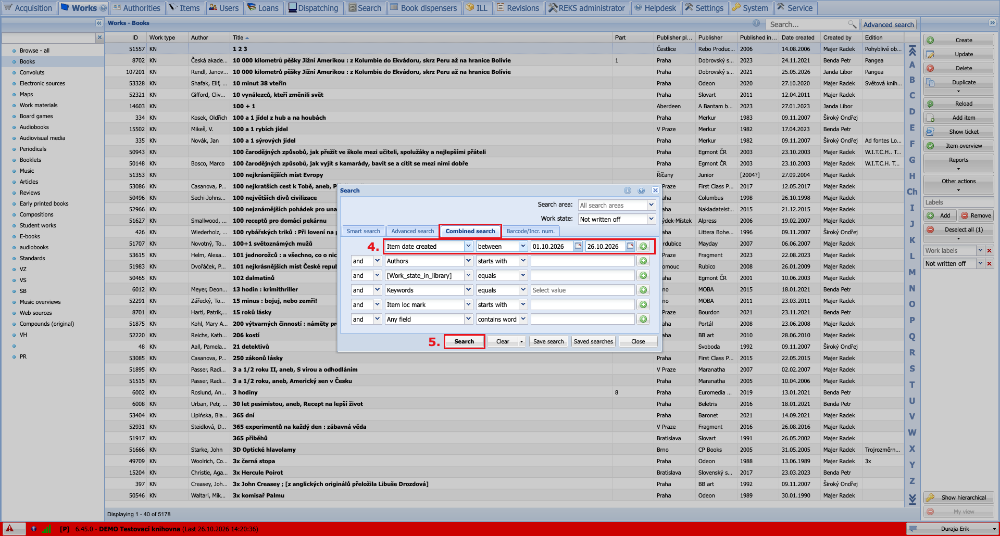Click the magnifier icon in the quick search box

[851, 24]
